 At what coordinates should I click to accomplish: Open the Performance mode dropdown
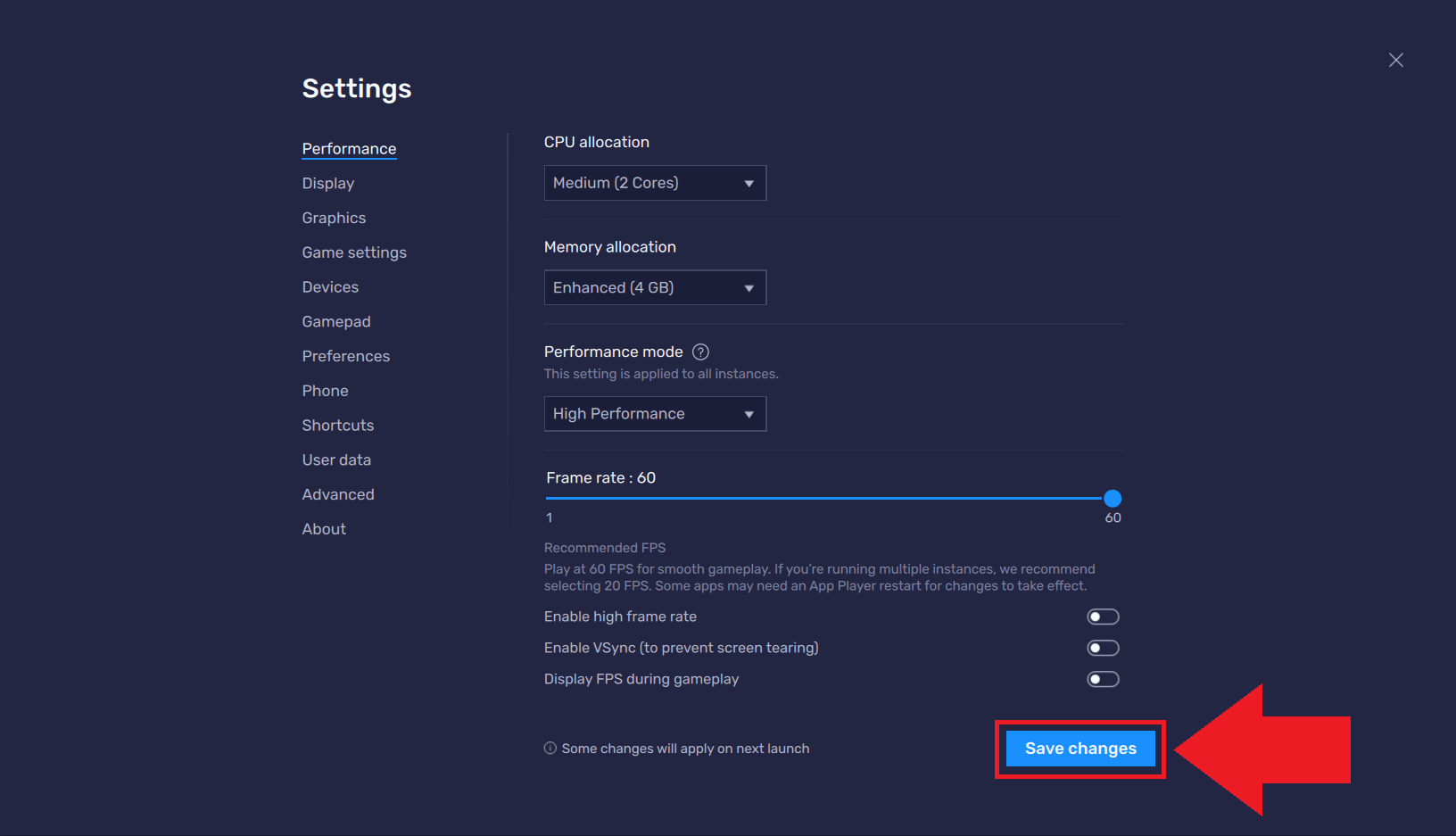pyautogui.click(x=655, y=414)
